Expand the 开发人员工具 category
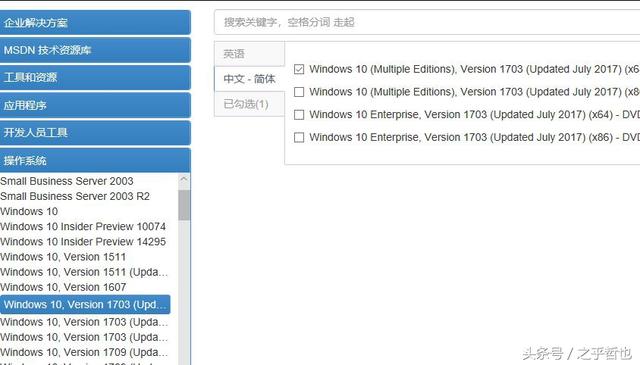The height and width of the screenshot is (365, 640). pyautogui.click(x=95, y=133)
